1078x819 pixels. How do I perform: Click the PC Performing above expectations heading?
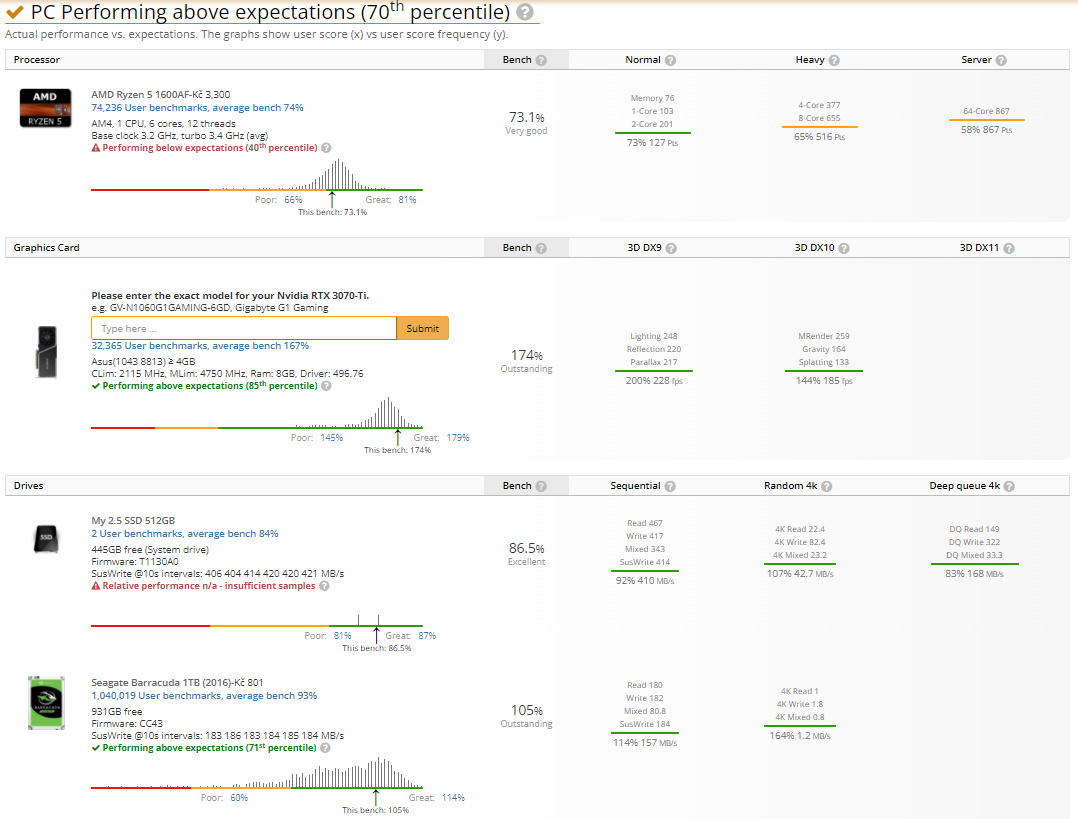click(270, 12)
